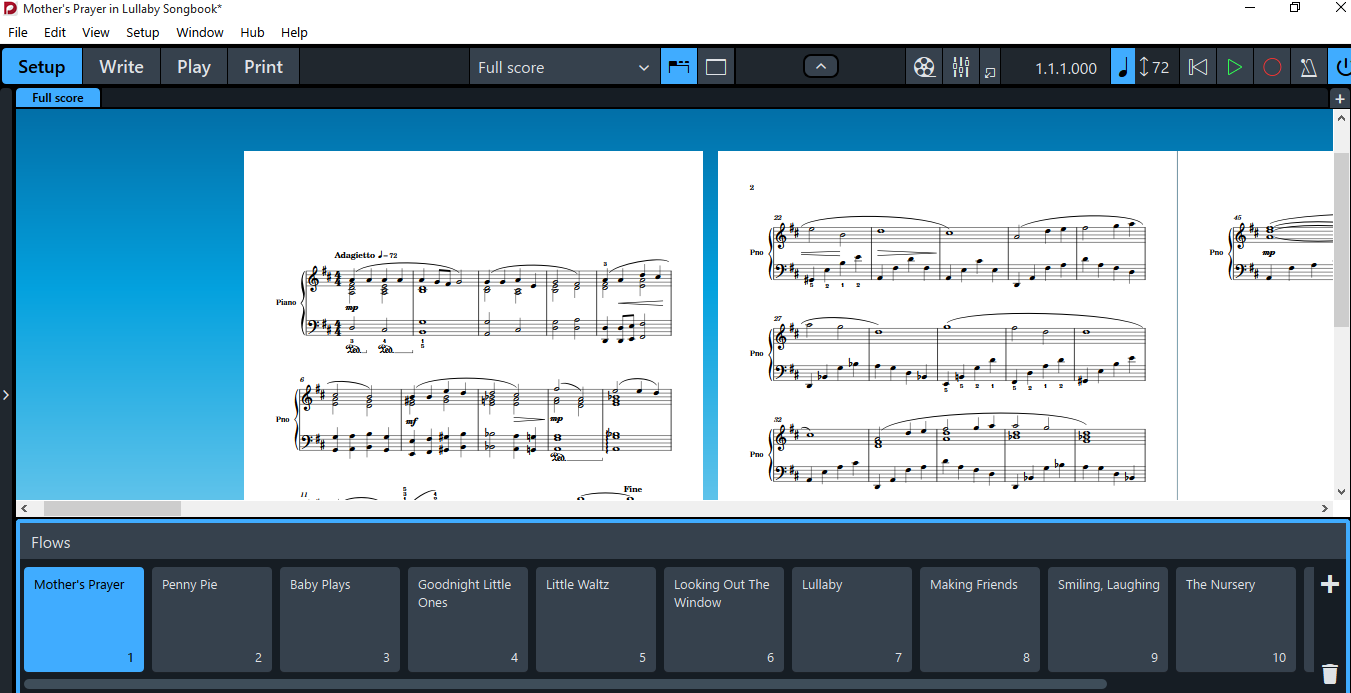Select The Nursery flow card
The height and width of the screenshot is (693, 1351).
1236,619
